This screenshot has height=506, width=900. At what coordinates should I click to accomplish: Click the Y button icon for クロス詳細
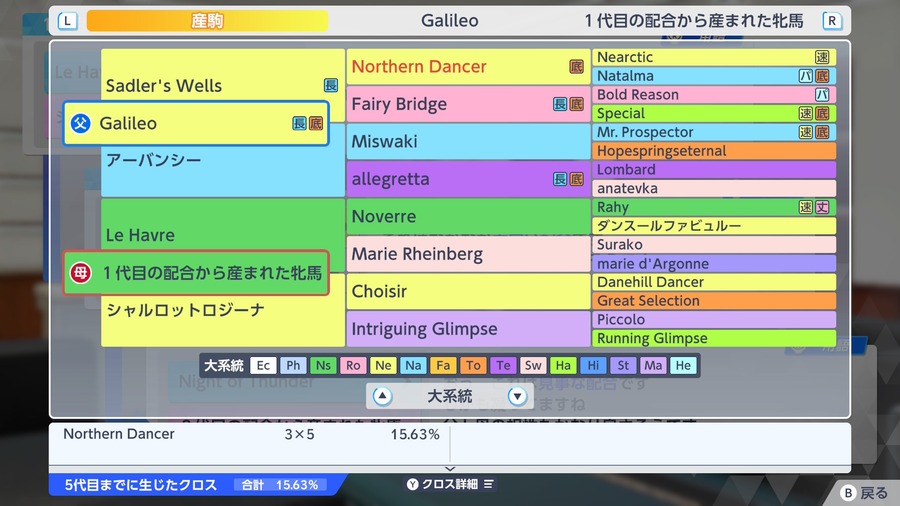tap(413, 484)
